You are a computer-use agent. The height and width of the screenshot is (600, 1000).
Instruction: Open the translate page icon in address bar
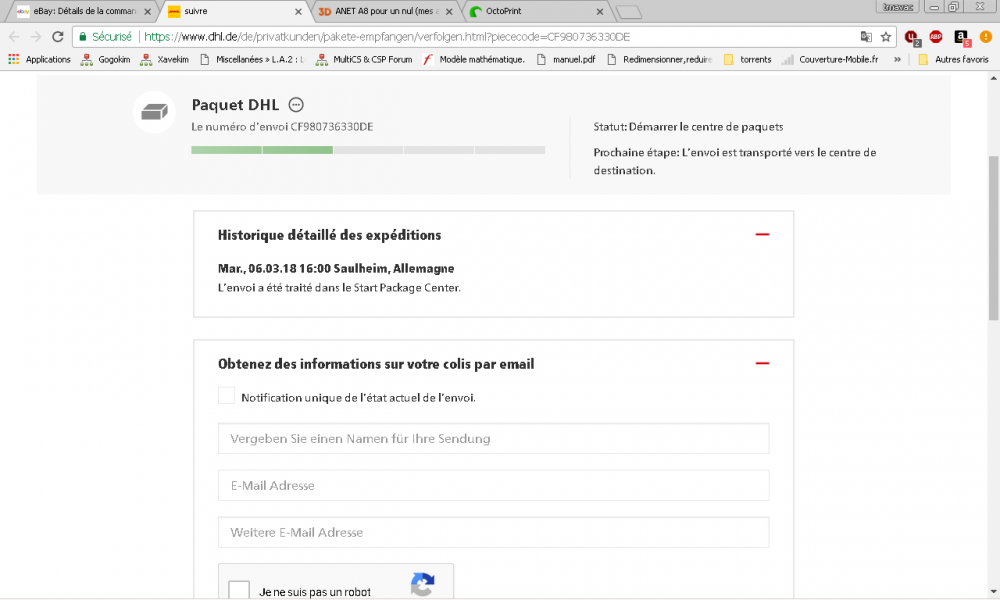[865, 37]
